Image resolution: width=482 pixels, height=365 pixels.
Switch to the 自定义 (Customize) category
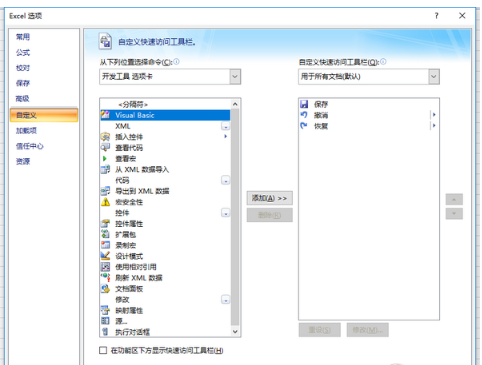[x=44, y=115]
